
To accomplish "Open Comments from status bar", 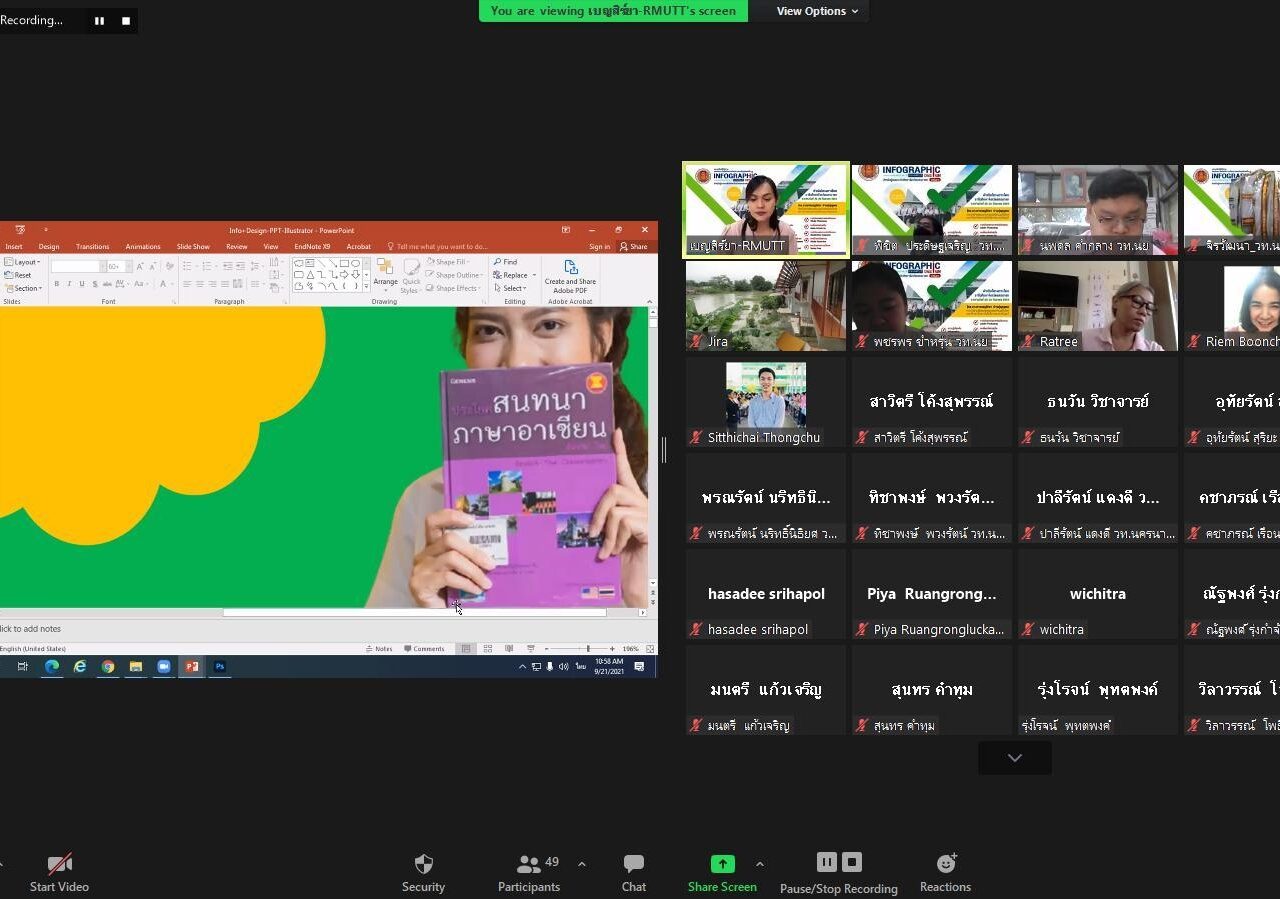I will coord(424,649).
